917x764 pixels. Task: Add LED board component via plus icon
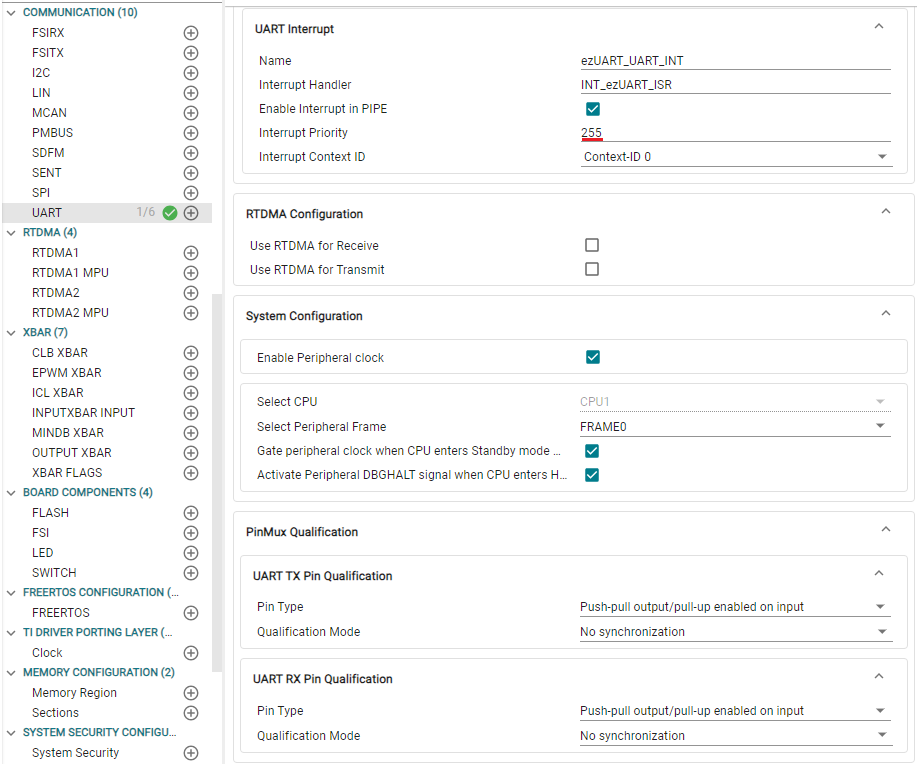tap(191, 553)
